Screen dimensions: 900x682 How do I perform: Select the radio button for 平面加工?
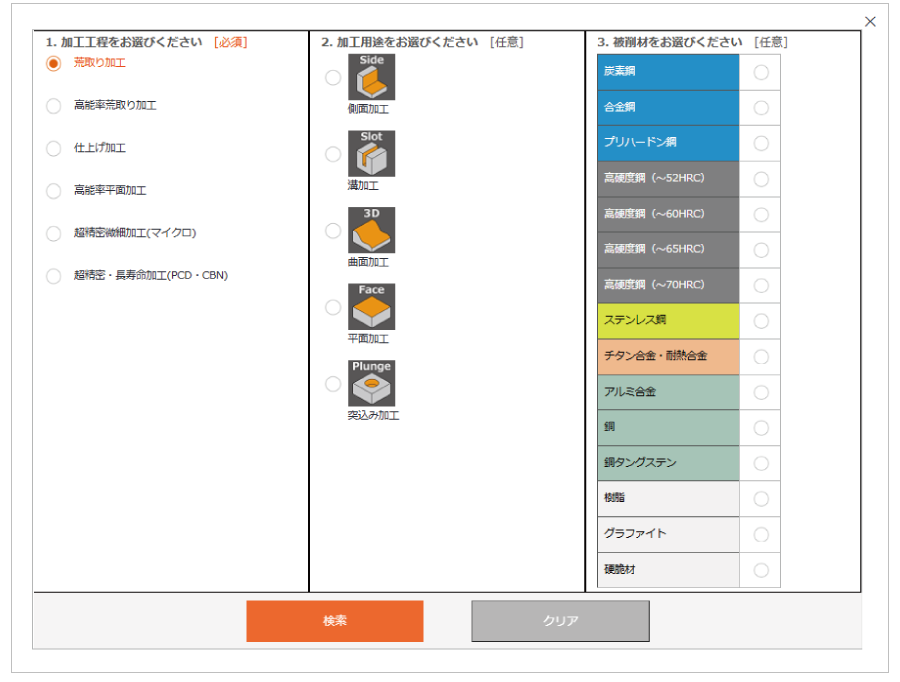point(333,307)
